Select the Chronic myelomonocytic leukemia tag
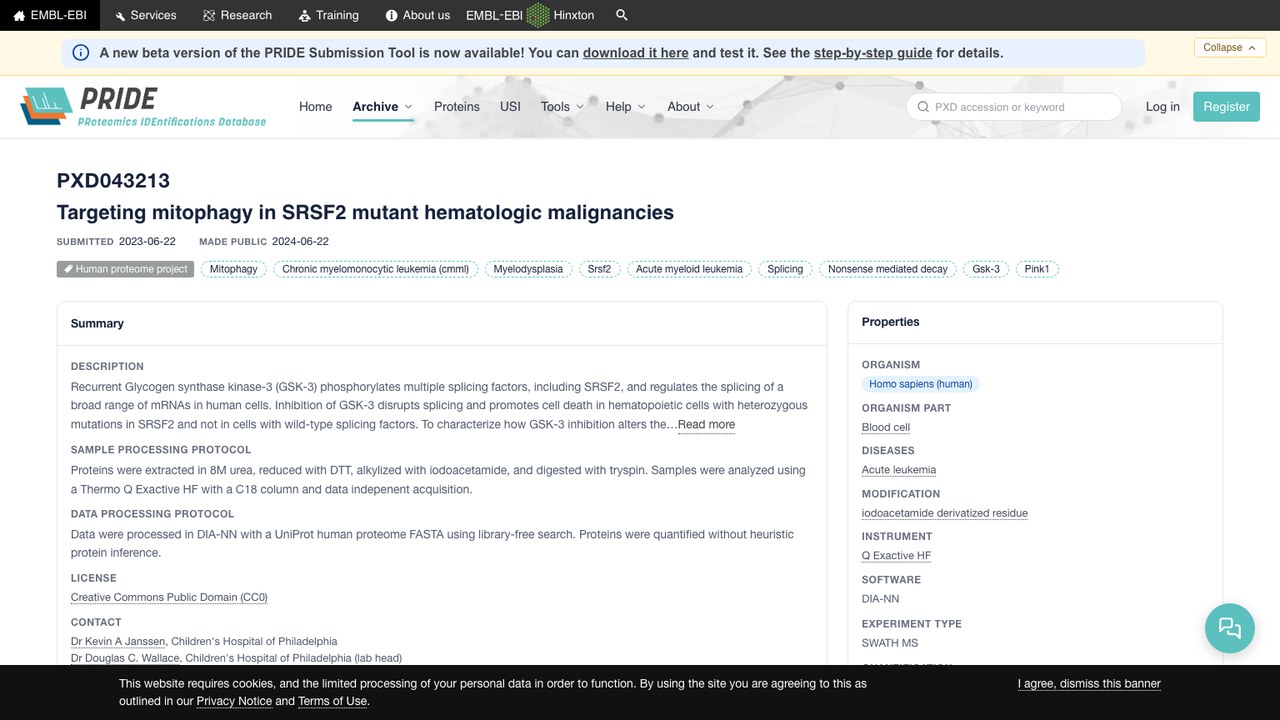Screen dimensions: 1280x720 tap(375, 269)
